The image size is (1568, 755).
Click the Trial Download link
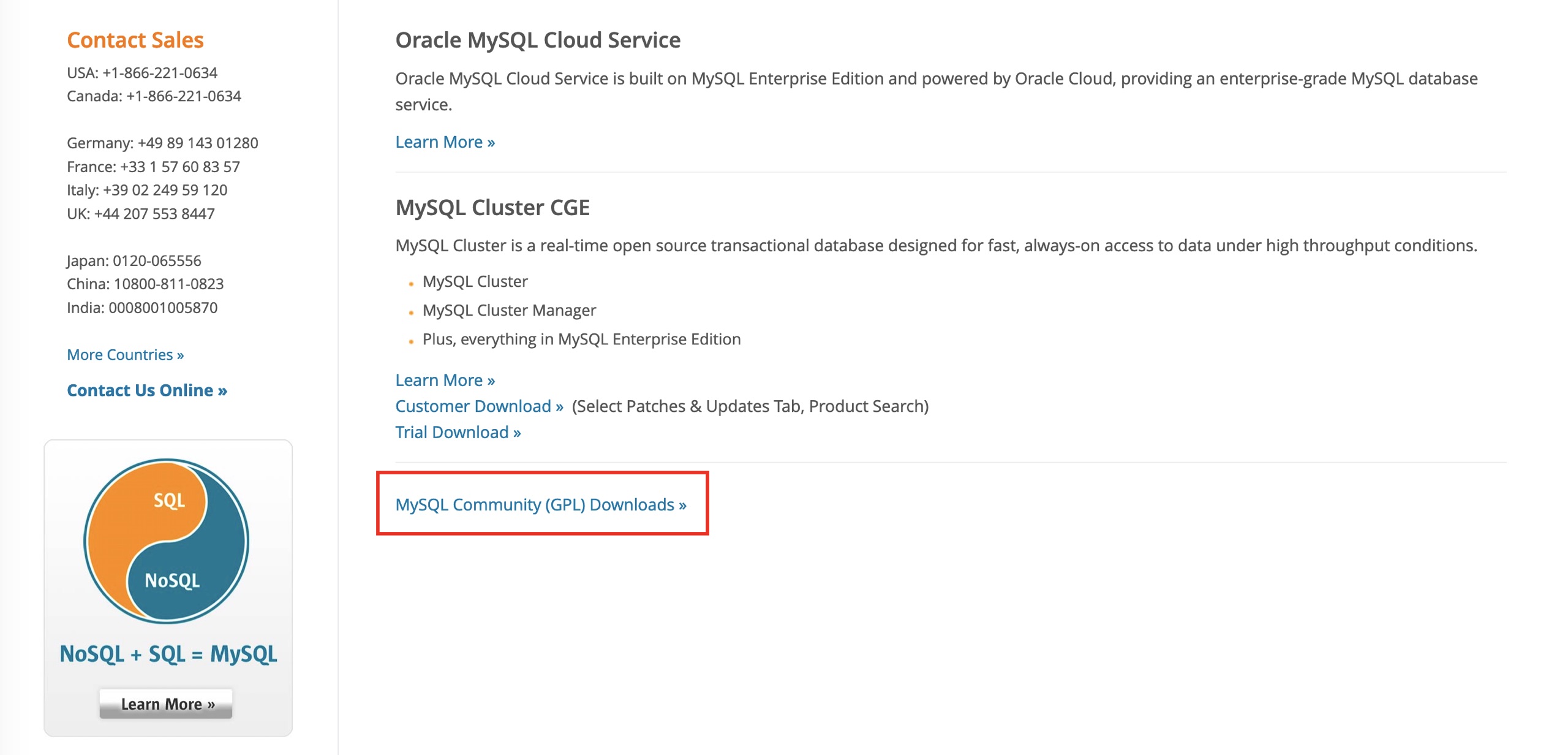point(458,432)
